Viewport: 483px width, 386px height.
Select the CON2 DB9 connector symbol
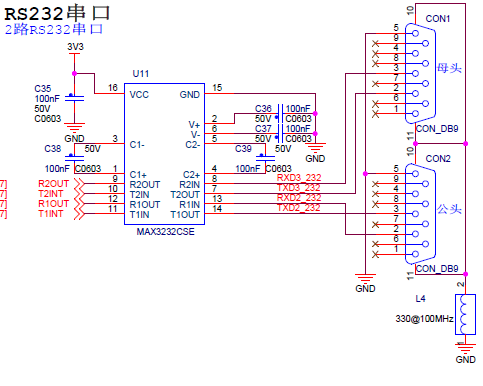click(420, 214)
